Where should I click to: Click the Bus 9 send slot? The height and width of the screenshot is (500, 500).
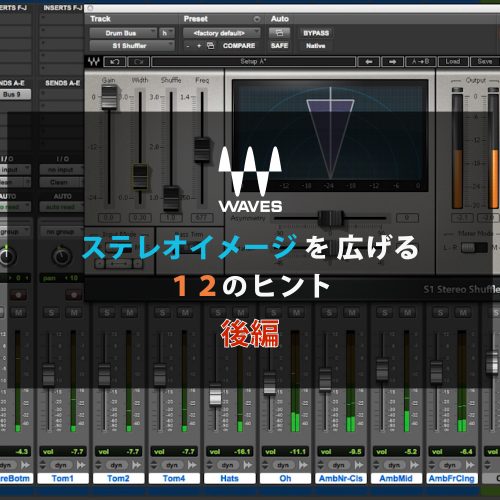15,94
